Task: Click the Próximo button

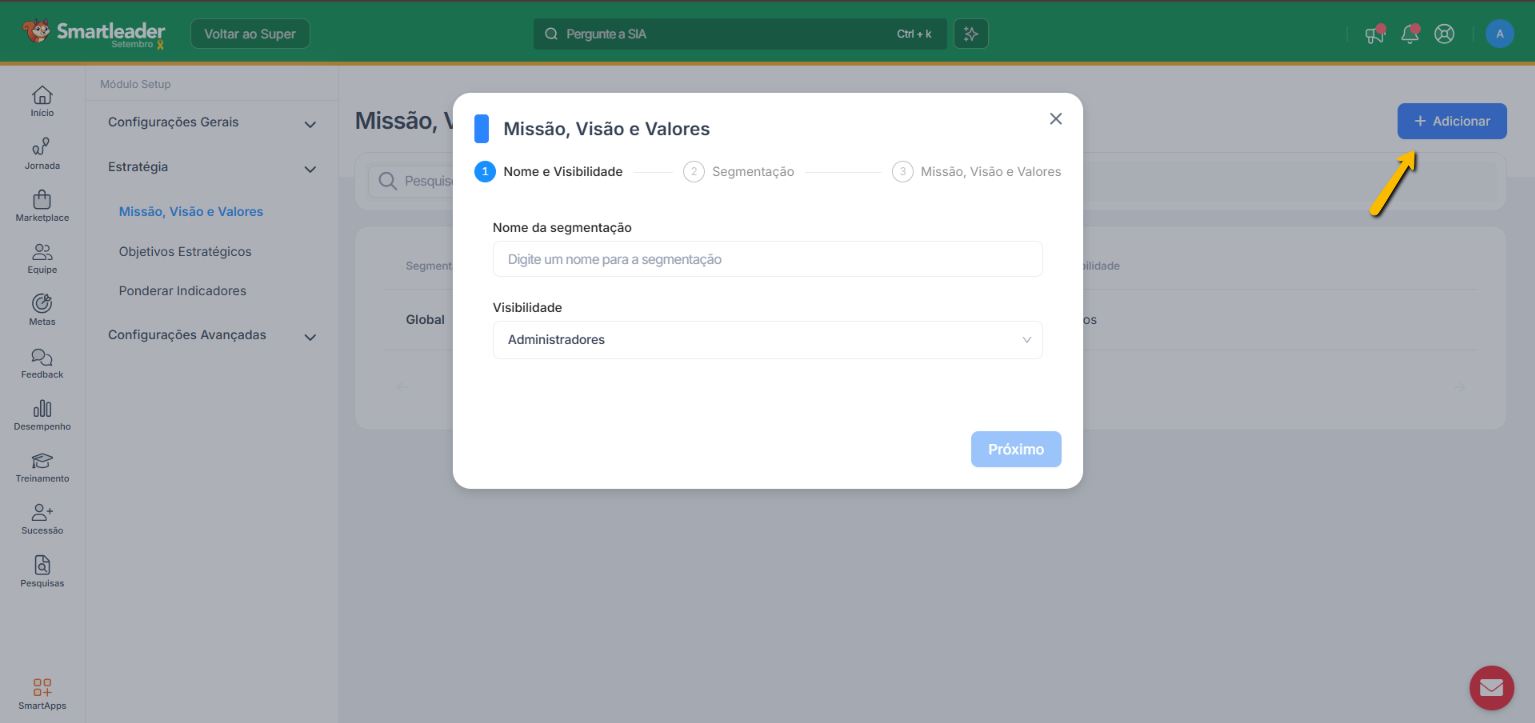Action: click(x=1015, y=449)
